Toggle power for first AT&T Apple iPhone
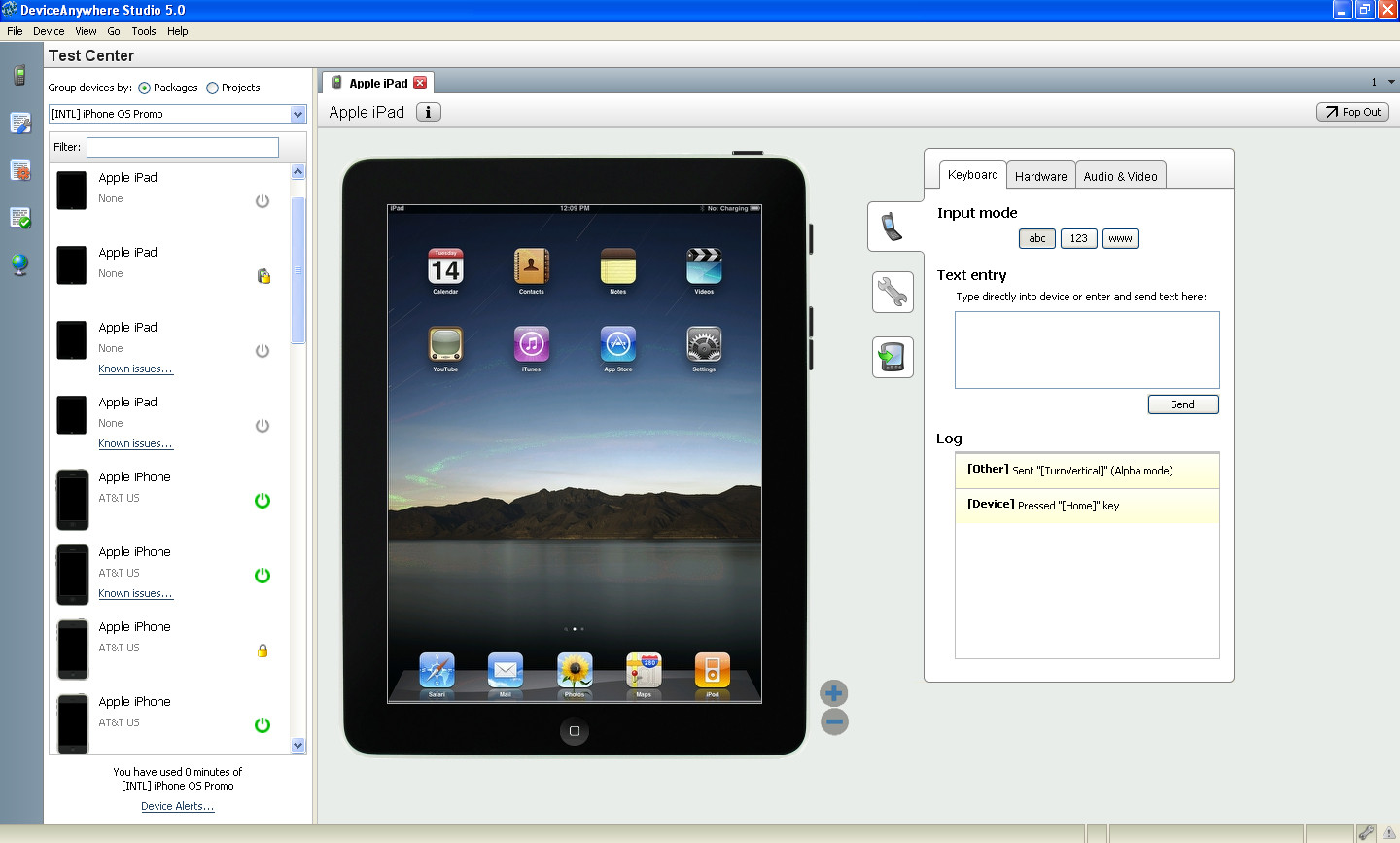The height and width of the screenshot is (843, 1400). pos(262,501)
